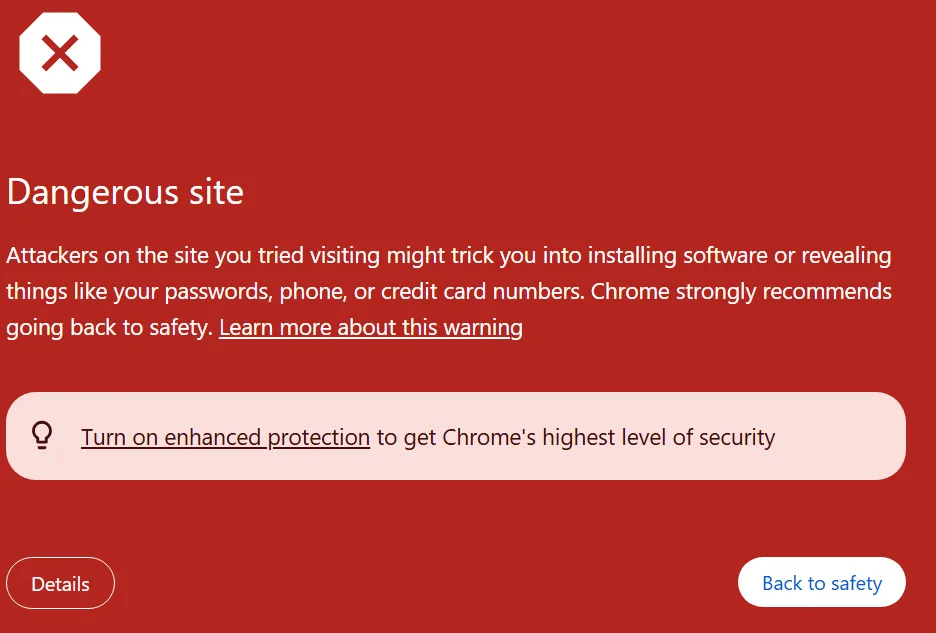The image size is (936, 633).
Task: Click the word "phone" in the warning text
Action: tap(309, 291)
